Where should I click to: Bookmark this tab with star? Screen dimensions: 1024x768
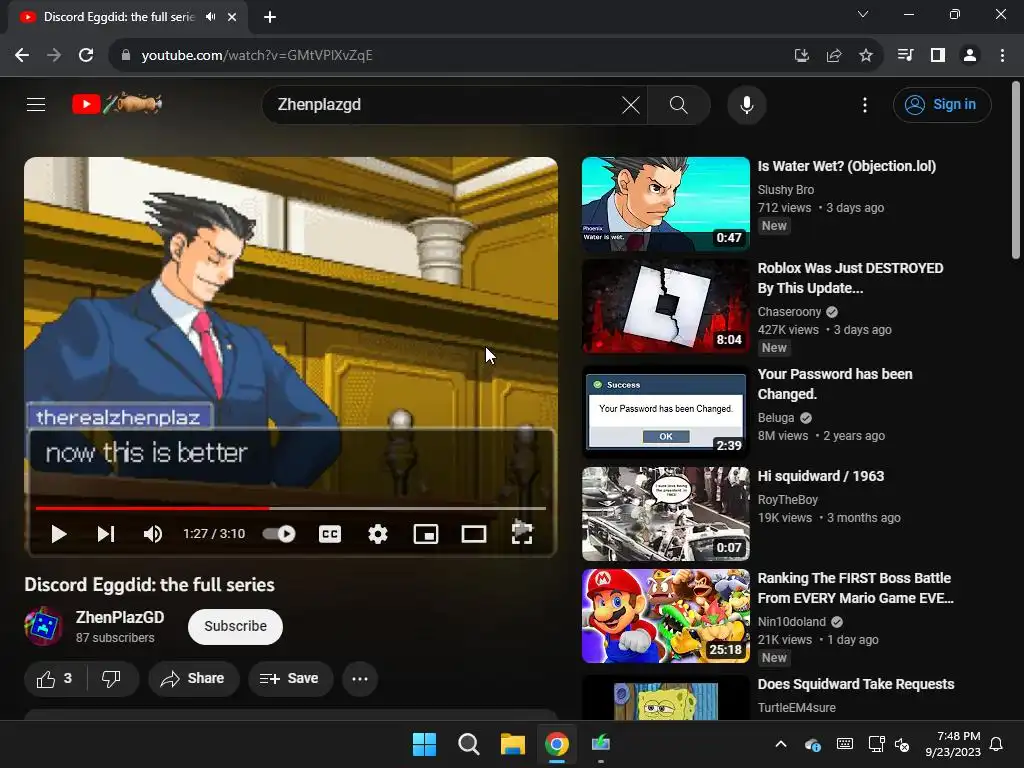(x=865, y=56)
